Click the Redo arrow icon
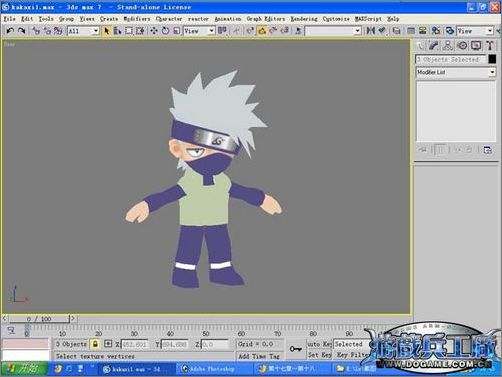502x377 pixels. coord(22,31)
